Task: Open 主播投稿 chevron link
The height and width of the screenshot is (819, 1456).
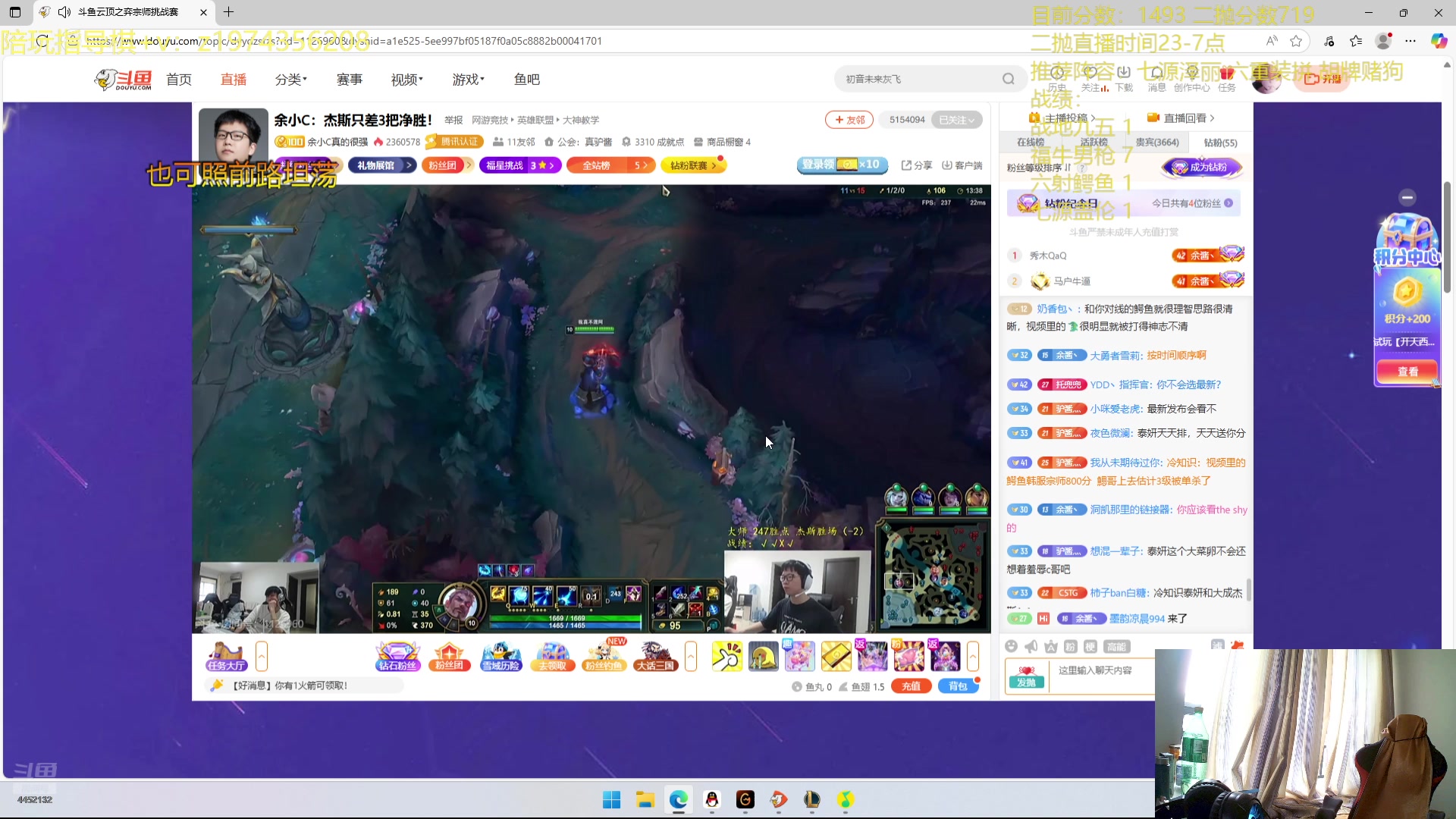Action: click(1062, 118)
